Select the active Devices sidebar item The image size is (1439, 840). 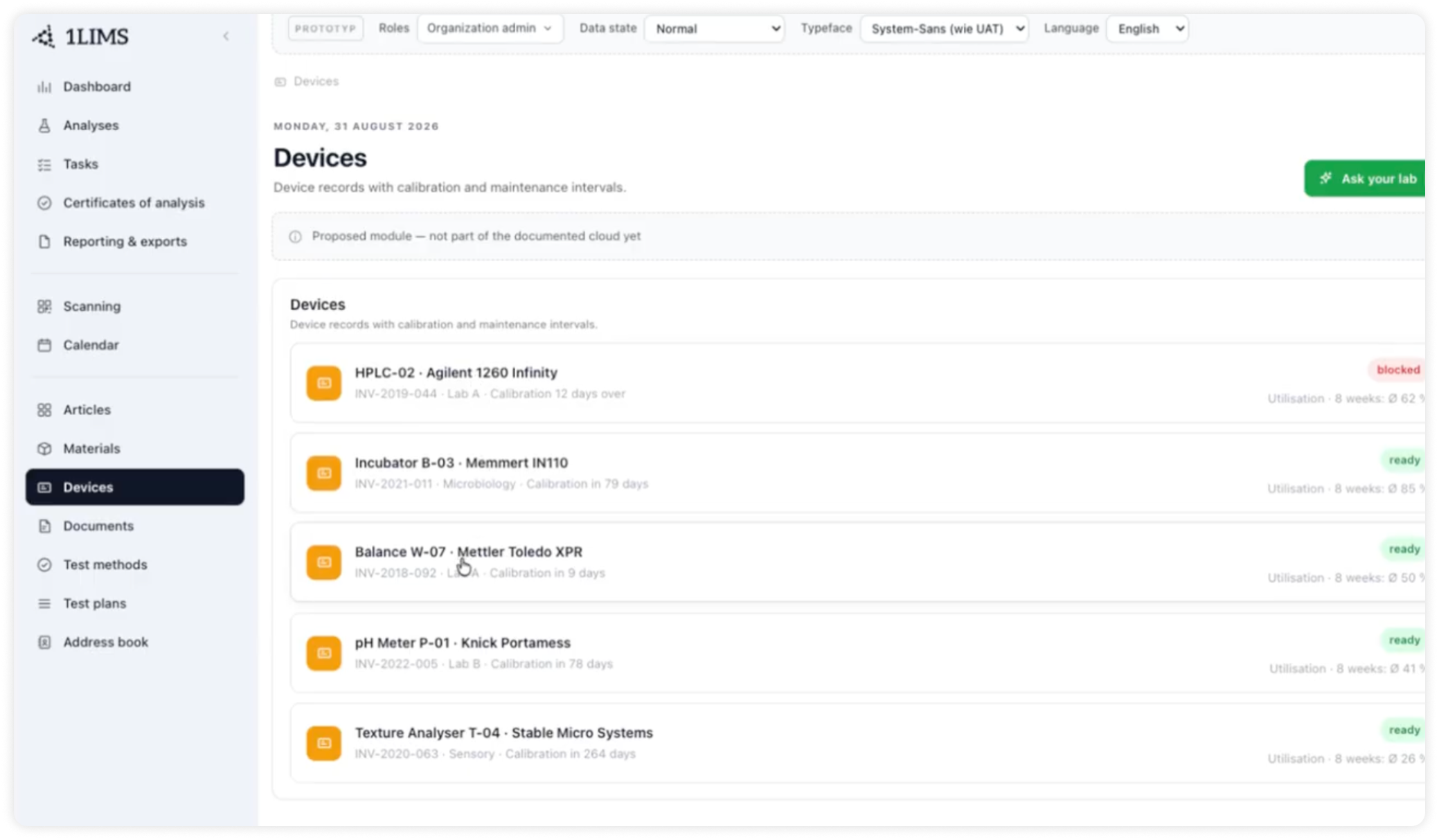tap(135, 487)
